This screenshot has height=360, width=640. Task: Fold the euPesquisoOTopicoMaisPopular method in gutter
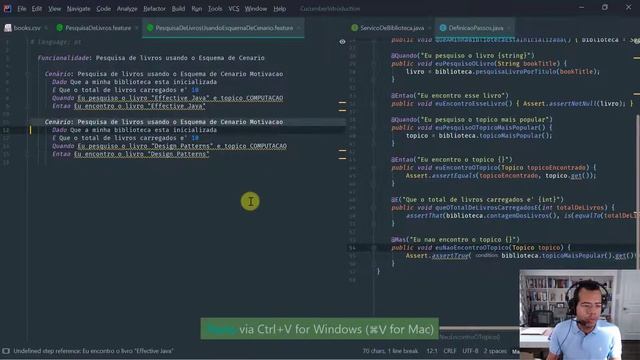373,128
